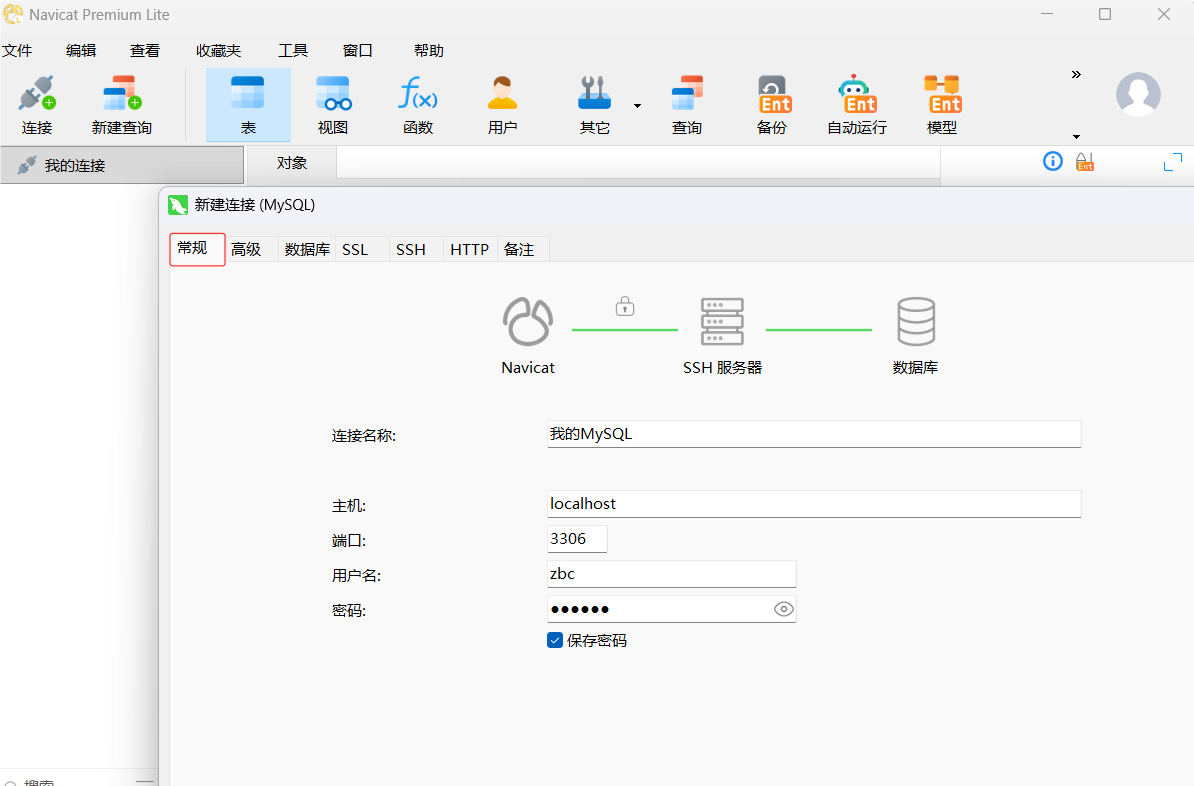1194x786 pixels.
Task: Click the orange Ent icon beside info
Action: pos(1084,161)
